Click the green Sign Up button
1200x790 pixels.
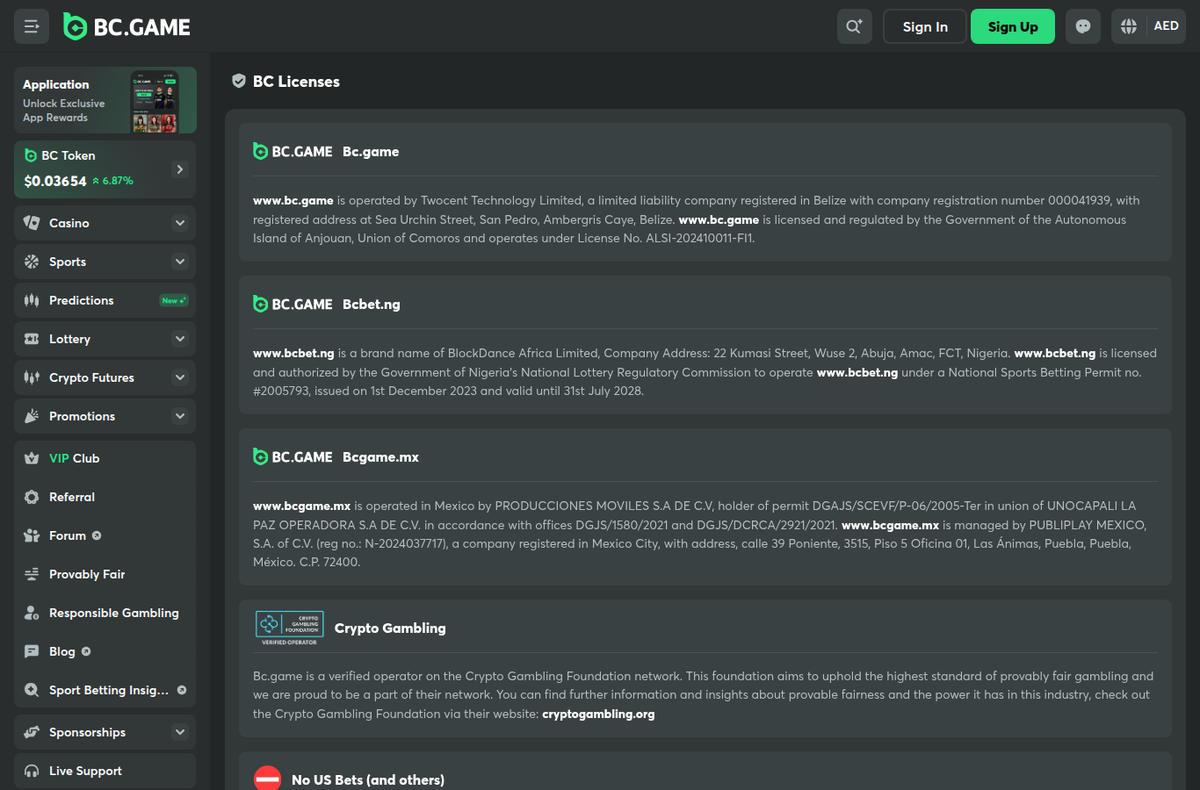point(1013,27)
